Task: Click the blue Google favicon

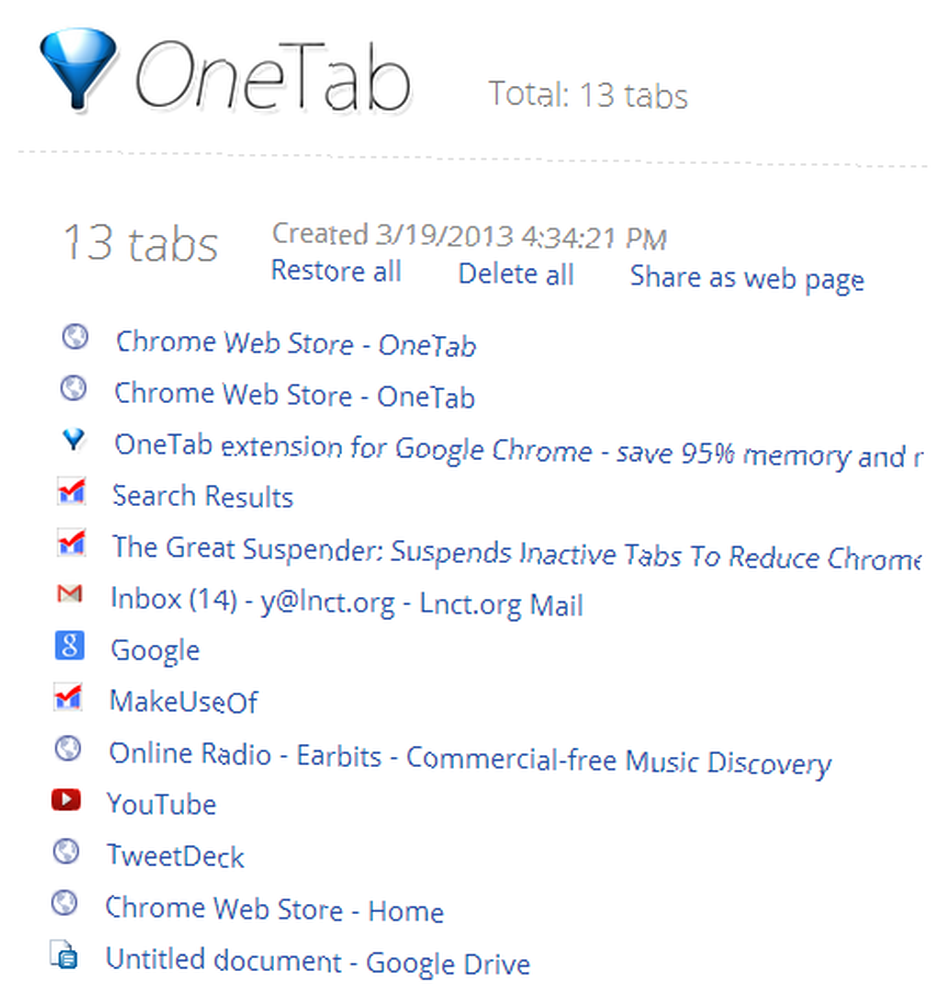Action: coord(70,645)
